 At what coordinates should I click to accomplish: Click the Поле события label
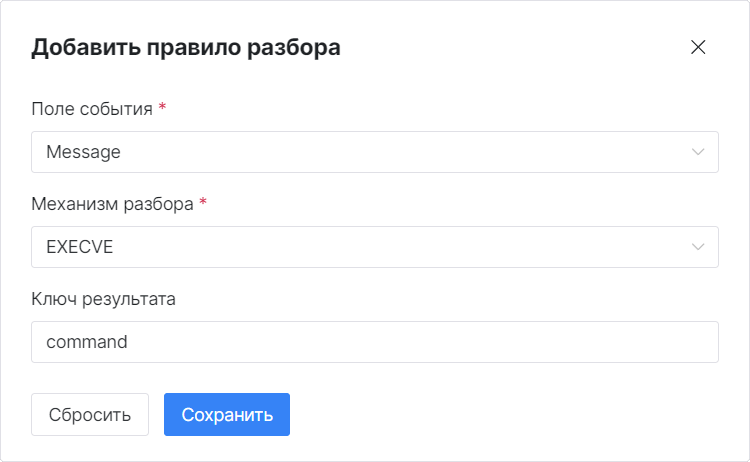[x=92, y=109]
